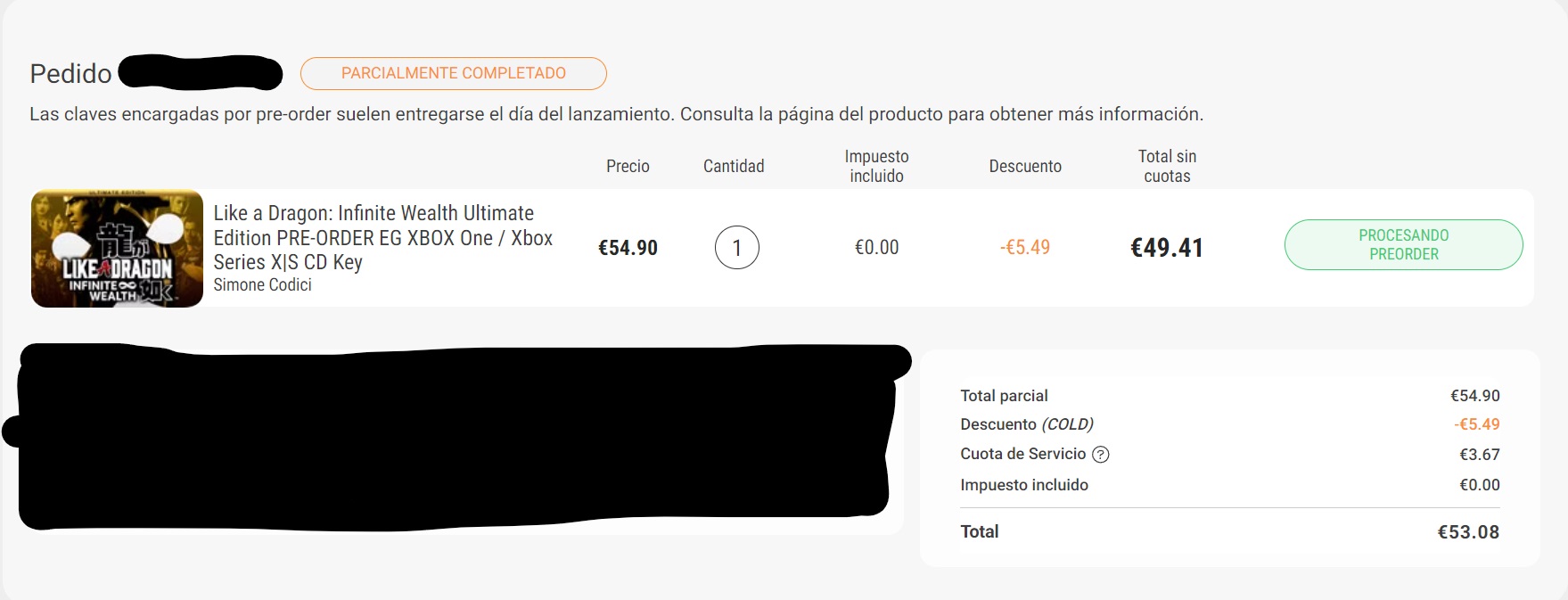
Task: Click the Precio column header
Action: click(628, 166)
